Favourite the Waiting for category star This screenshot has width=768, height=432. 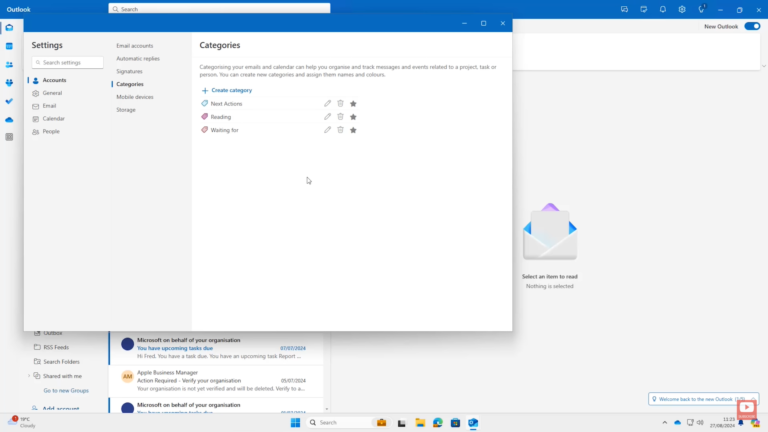tap(353, 130)
